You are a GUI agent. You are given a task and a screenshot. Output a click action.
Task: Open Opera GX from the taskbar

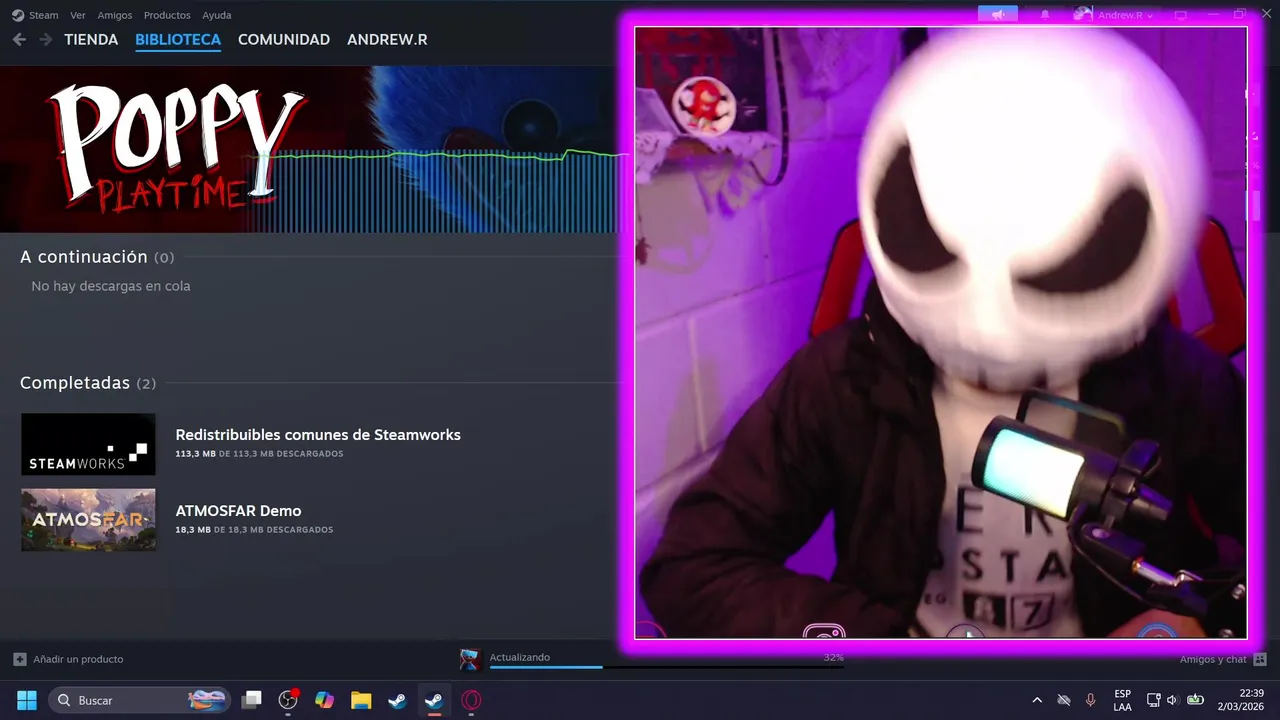471,700
